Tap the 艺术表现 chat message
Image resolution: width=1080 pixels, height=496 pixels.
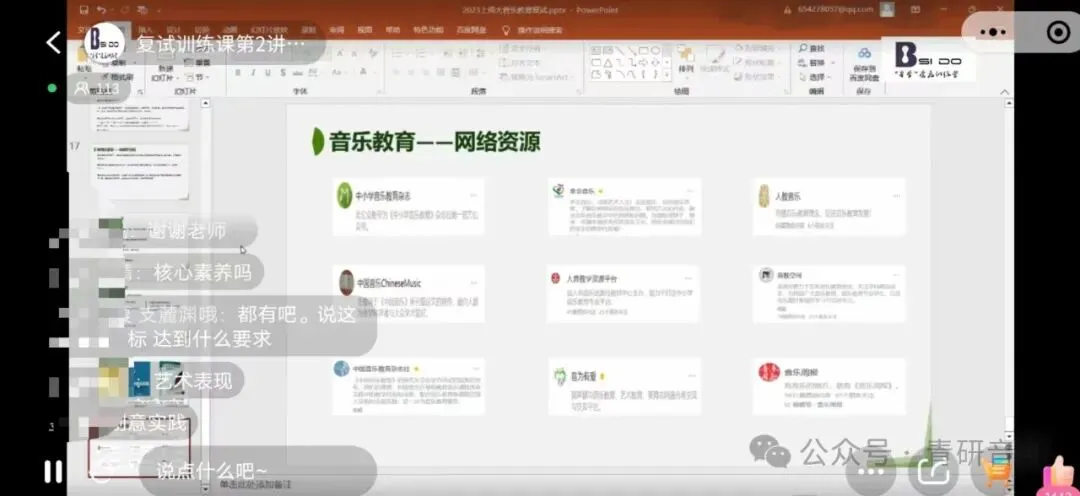[x=193, y=380]
